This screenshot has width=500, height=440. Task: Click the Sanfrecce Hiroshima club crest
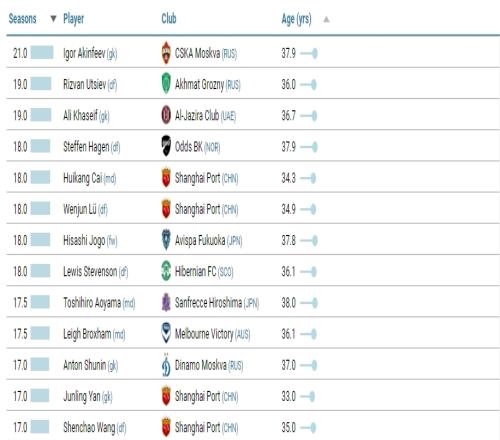tap(166, 302)
